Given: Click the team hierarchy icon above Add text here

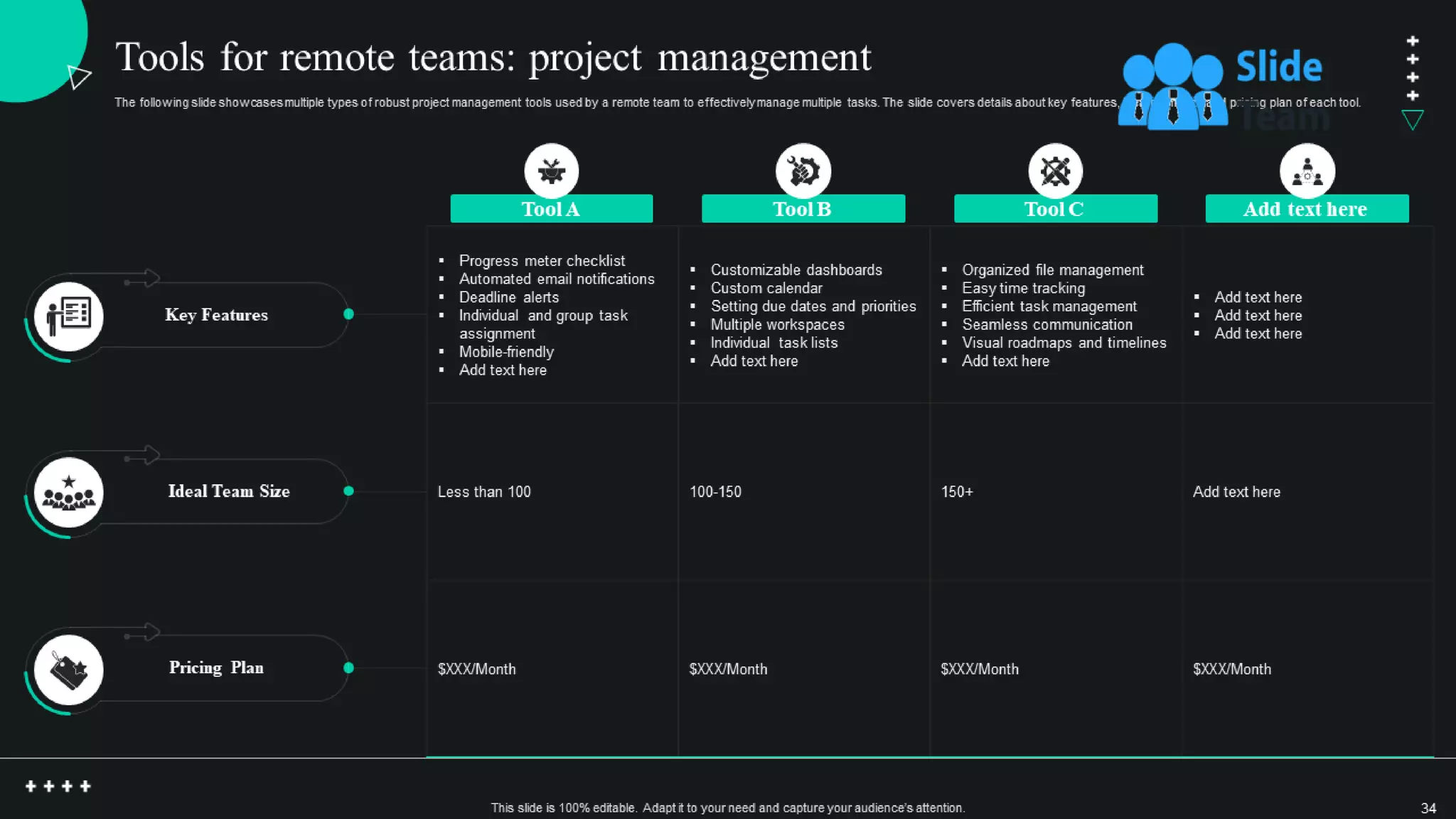Looking at the screenshot, I should [1307, 171].
